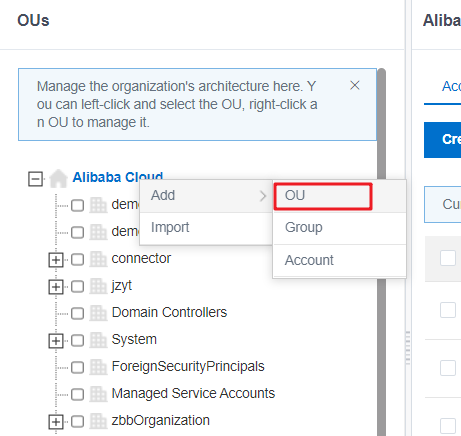The height and width of the screenshot is (436, 461).
Task: Click the Managed Service Accounts building icon
Action: tap(98, 394)
